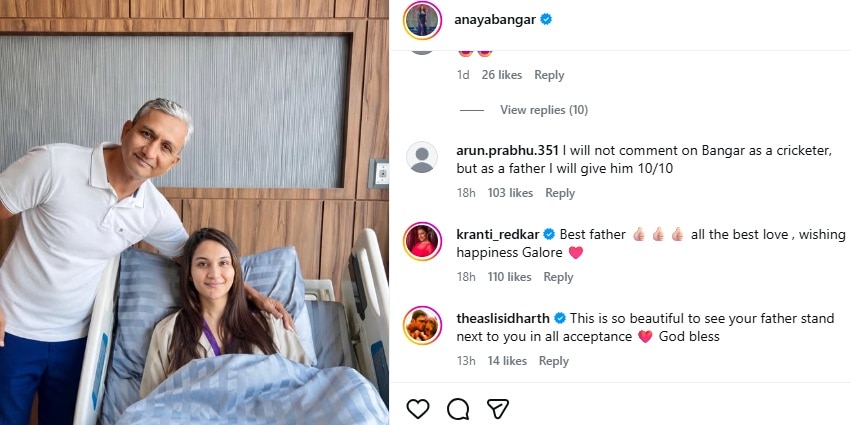
Task: Expand View replies (10)
Action: click(x=543, y=110)
